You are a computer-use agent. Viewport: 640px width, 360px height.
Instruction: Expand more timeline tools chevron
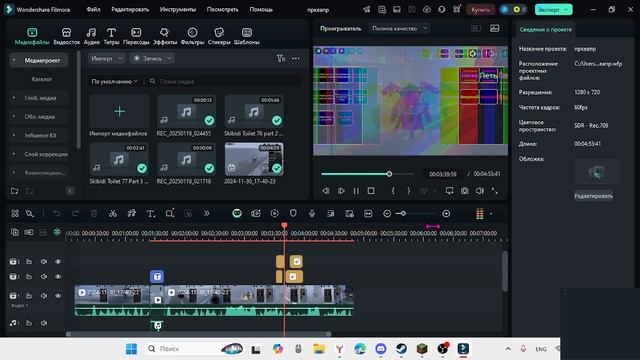click(x=207, y=213)
